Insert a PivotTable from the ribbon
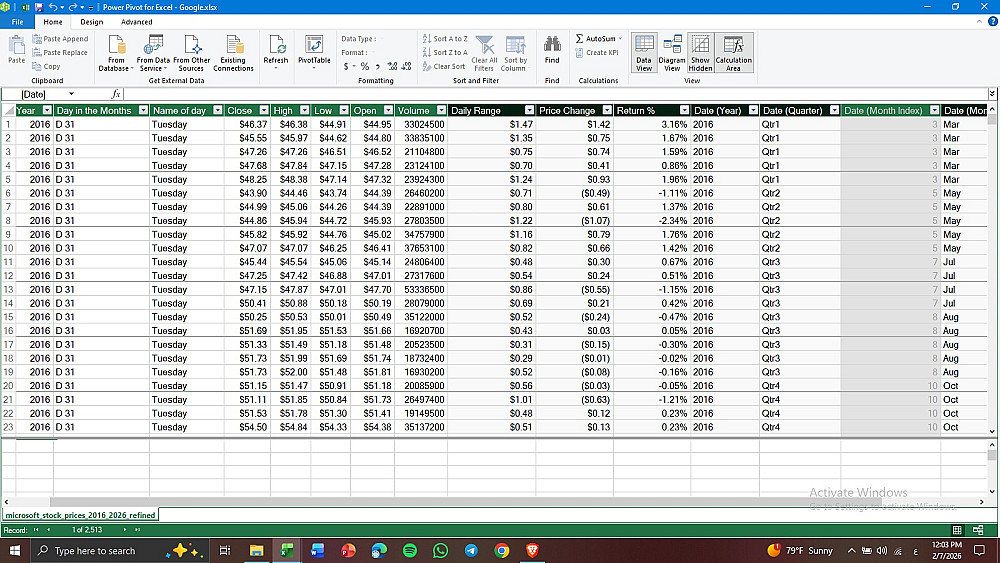Viewport: 1000px width, 563px height. [x=314, y=51]
